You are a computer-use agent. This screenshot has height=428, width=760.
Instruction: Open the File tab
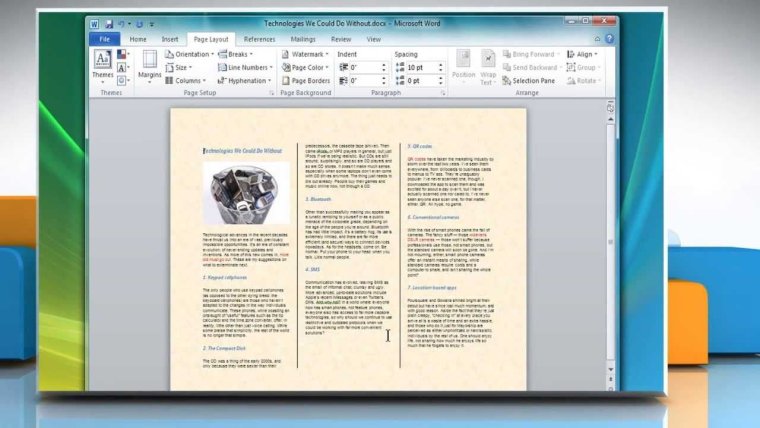103,39
